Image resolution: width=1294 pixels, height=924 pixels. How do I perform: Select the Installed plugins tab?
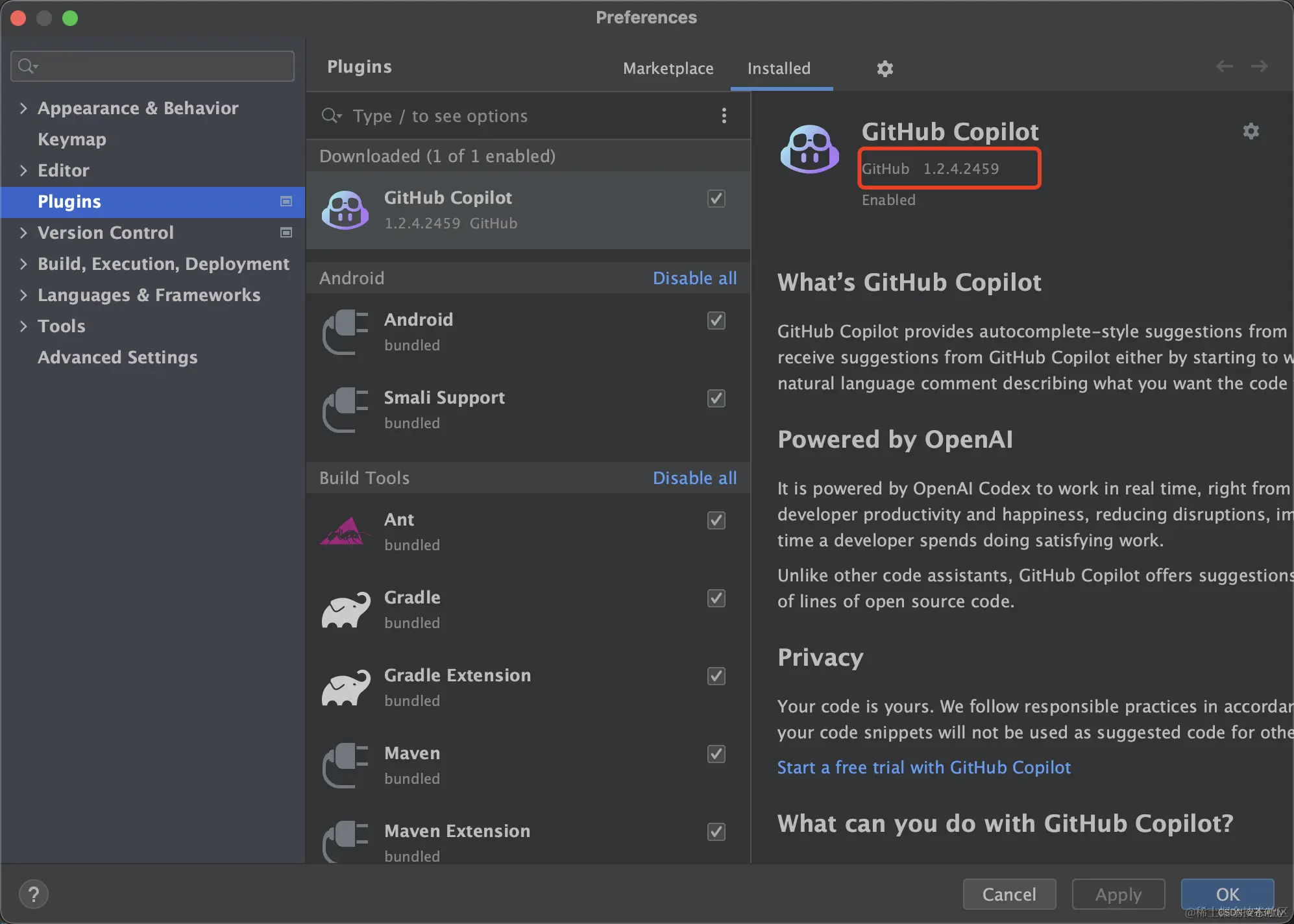[x=778, y=68]
